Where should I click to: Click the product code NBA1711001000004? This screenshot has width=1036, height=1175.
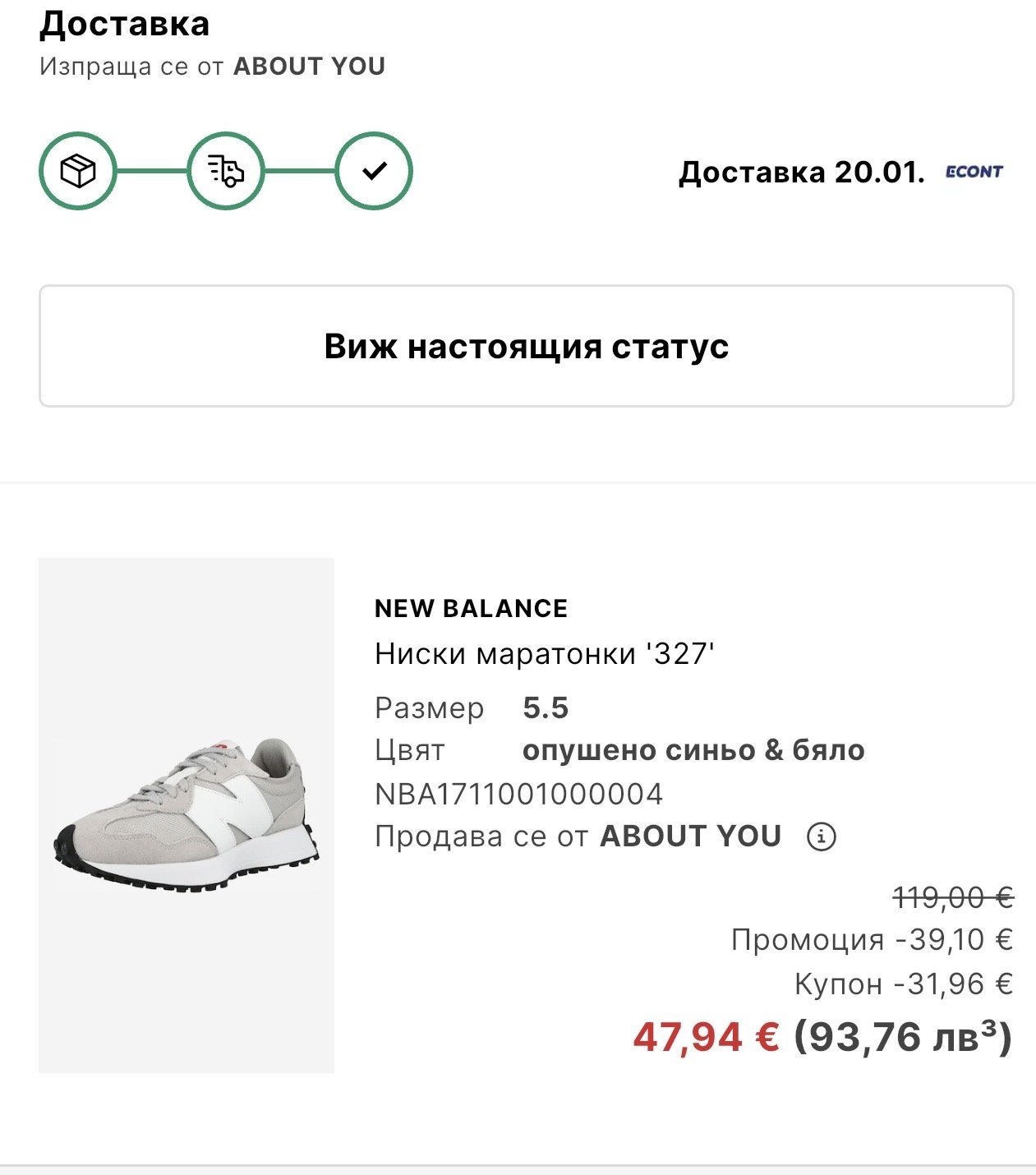[518, 794]
